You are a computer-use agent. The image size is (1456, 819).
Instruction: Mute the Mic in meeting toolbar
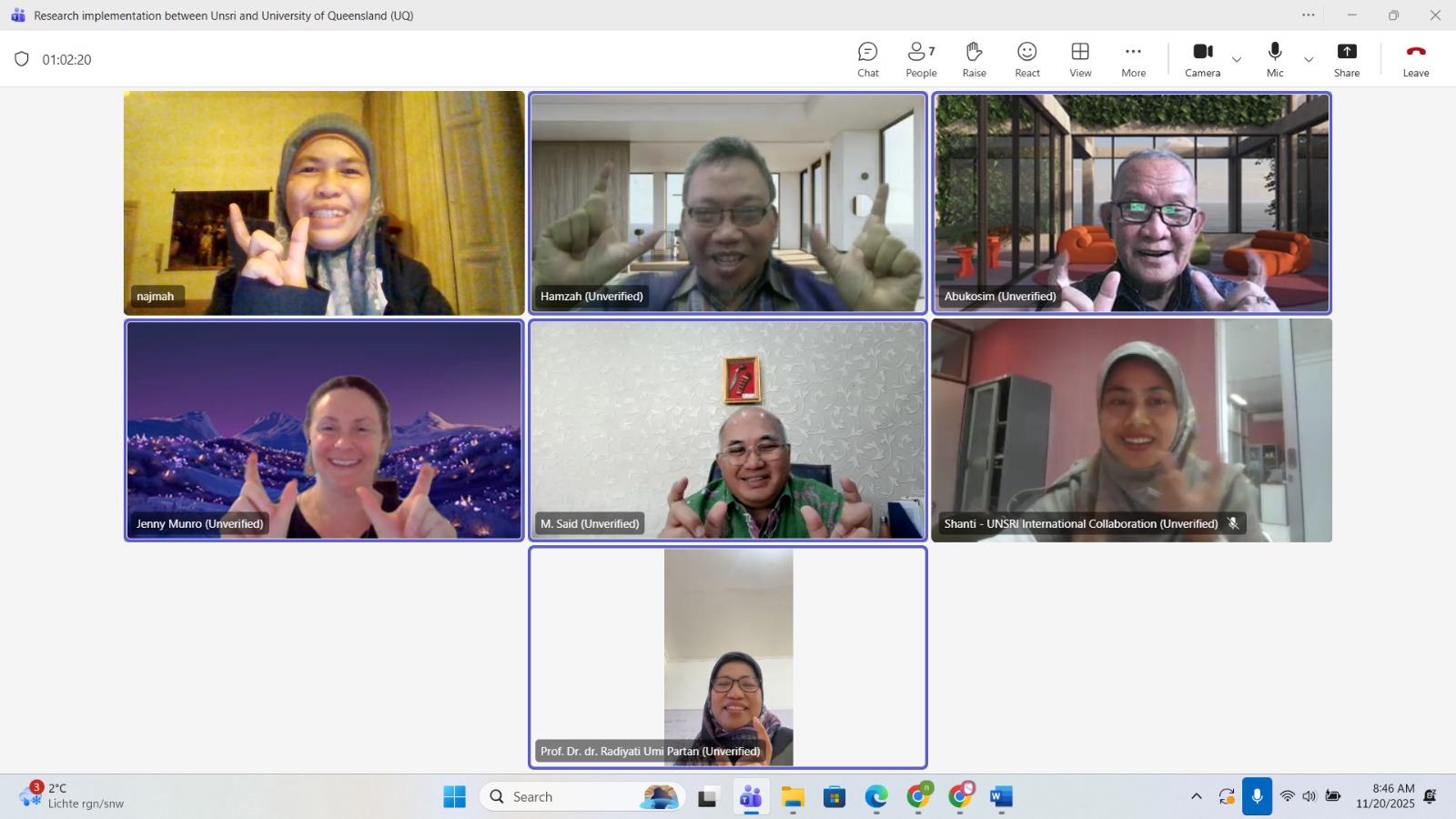[1275, 59]
